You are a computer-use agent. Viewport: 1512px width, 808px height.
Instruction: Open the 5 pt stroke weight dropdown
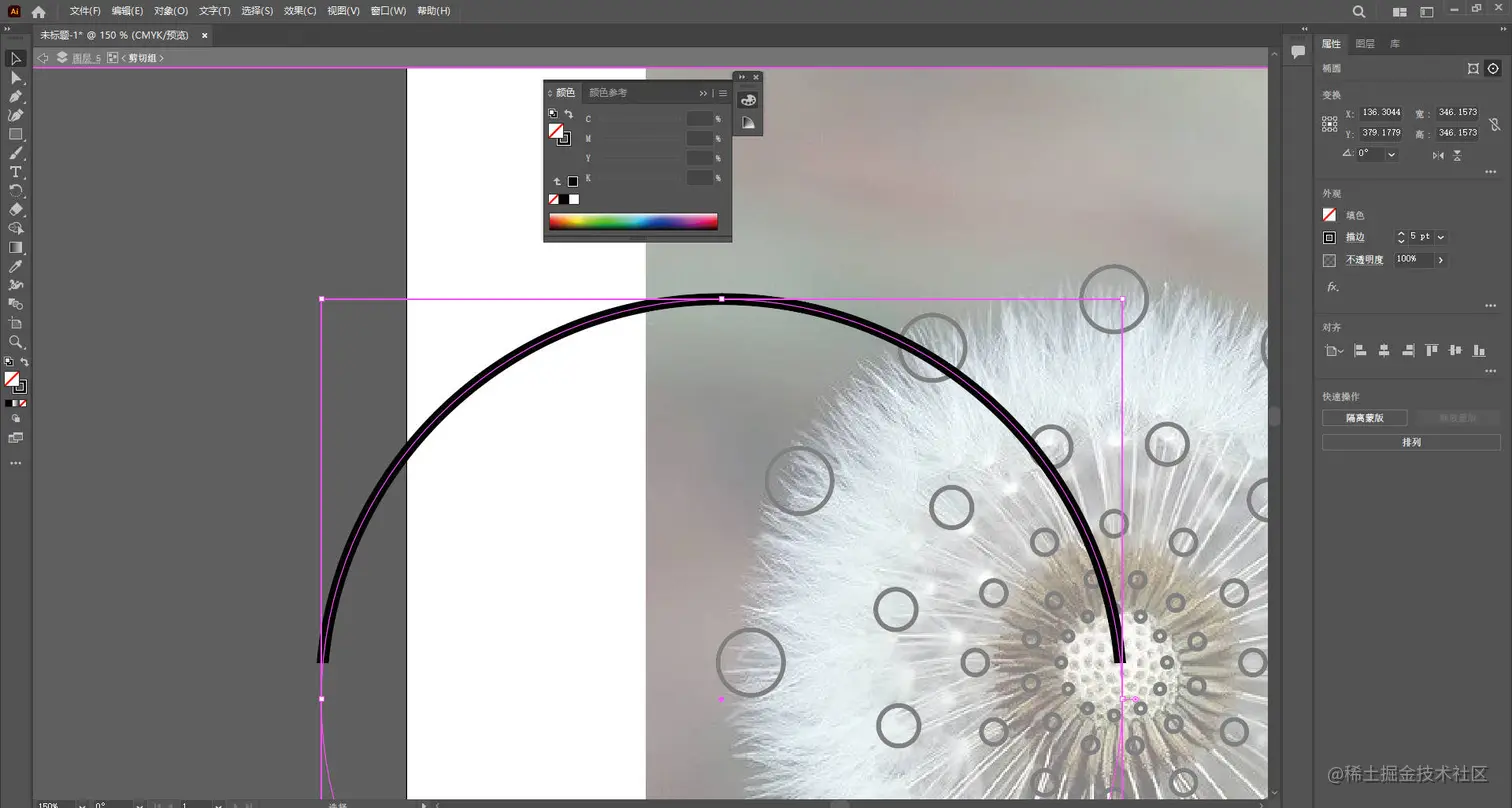pyautogui.click(x=1440, y=236)
